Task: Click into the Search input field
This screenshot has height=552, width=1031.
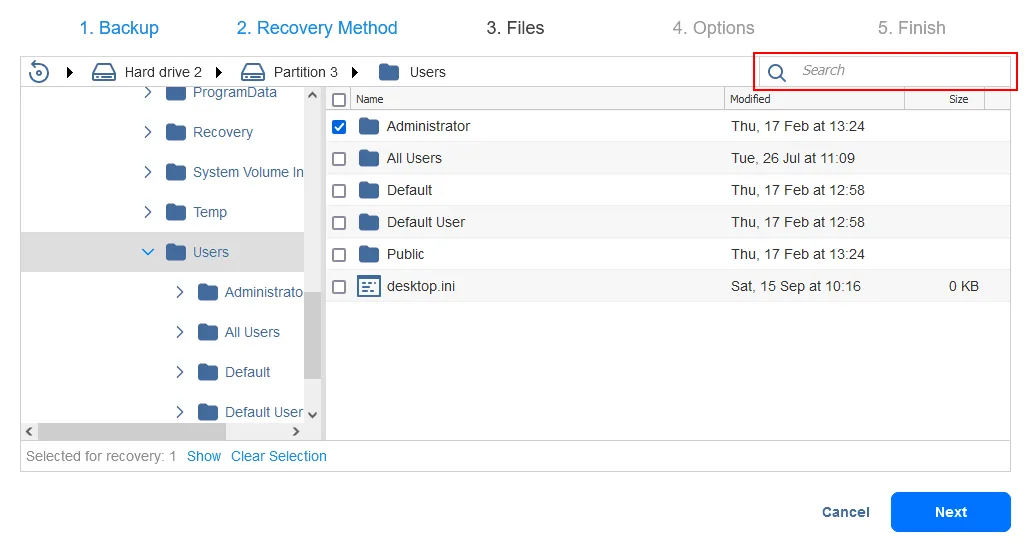Action: [900, 71]
